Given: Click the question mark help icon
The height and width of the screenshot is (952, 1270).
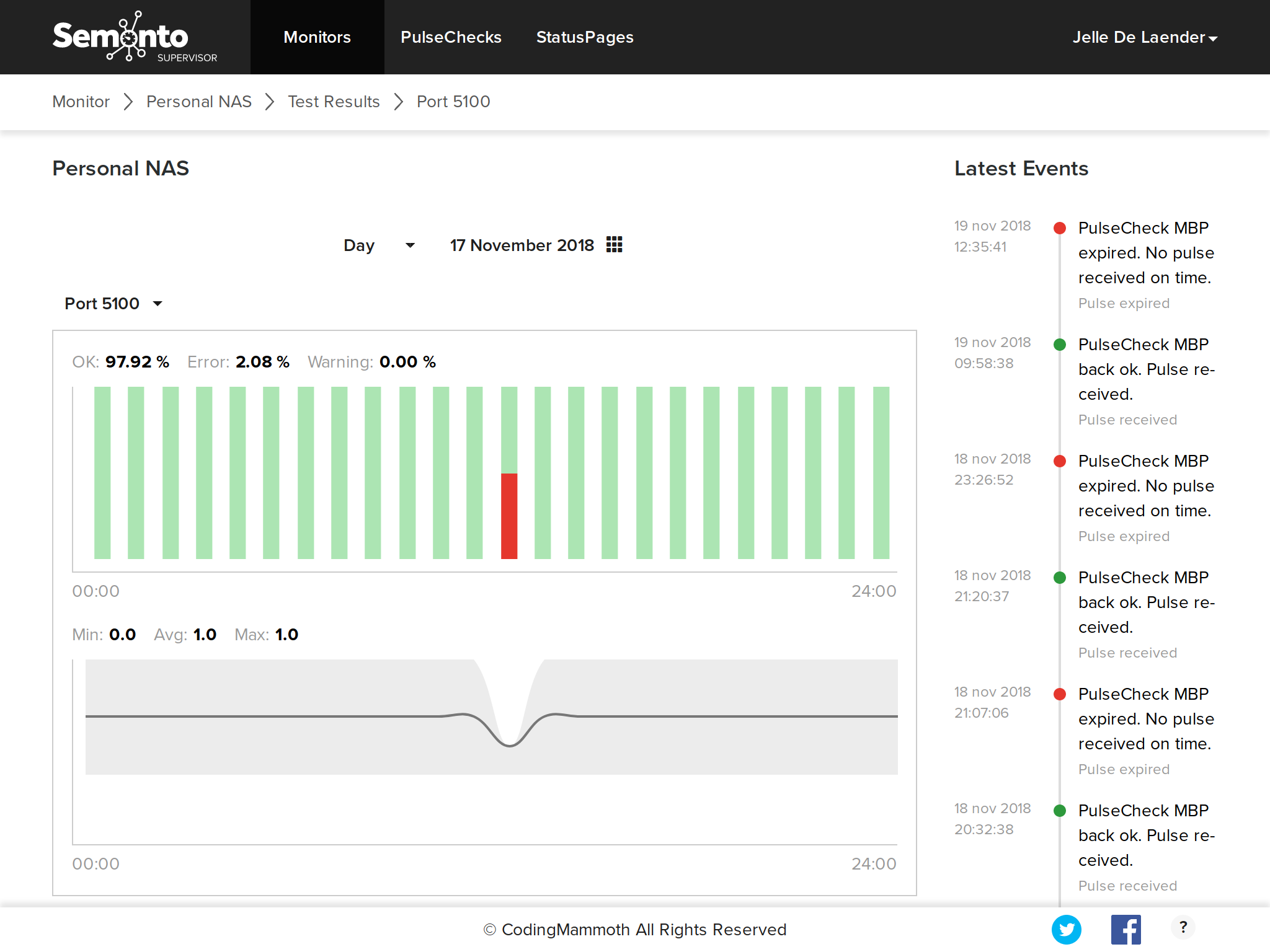Looking at the screenshot, I should coord(1183,927).
